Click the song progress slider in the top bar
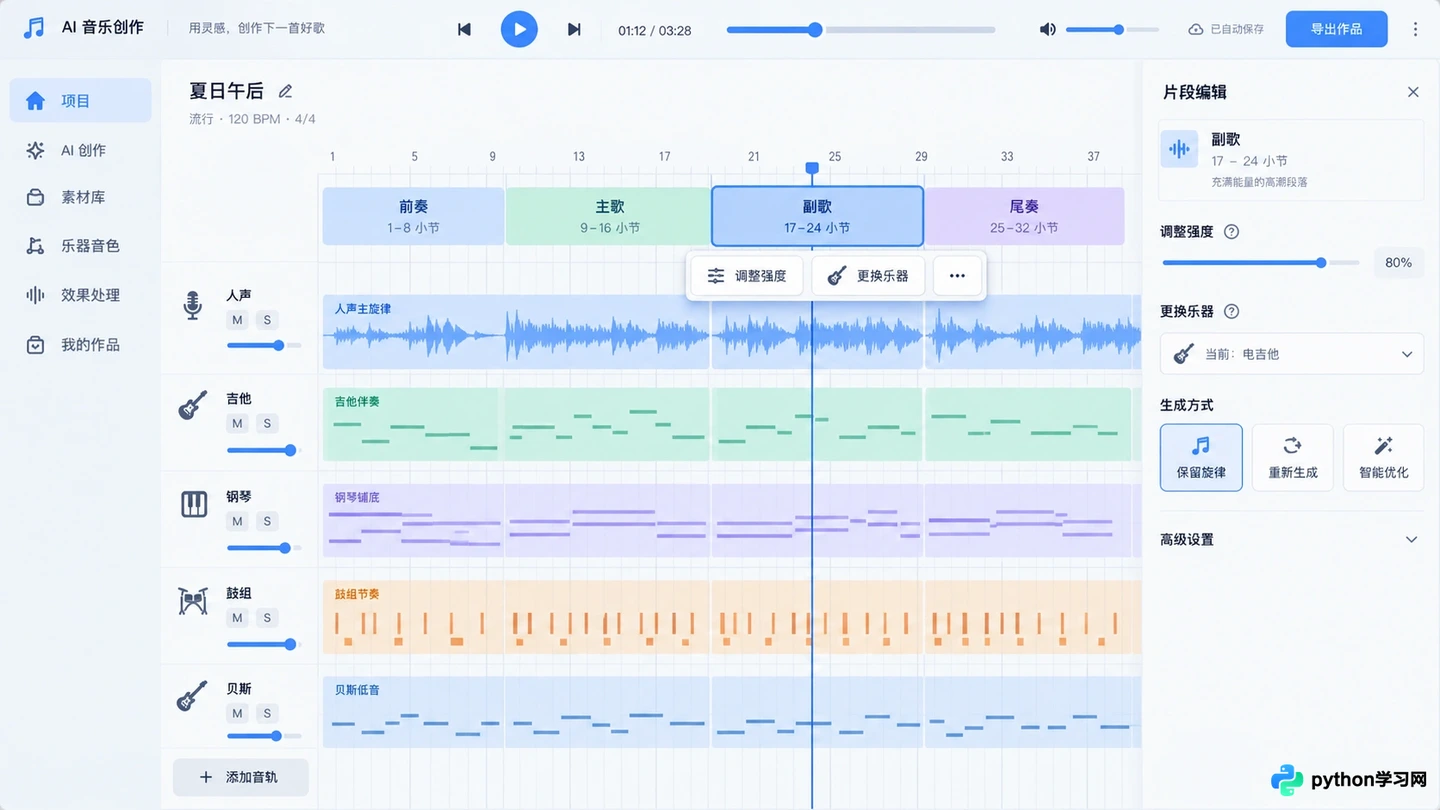 (861, 30)
